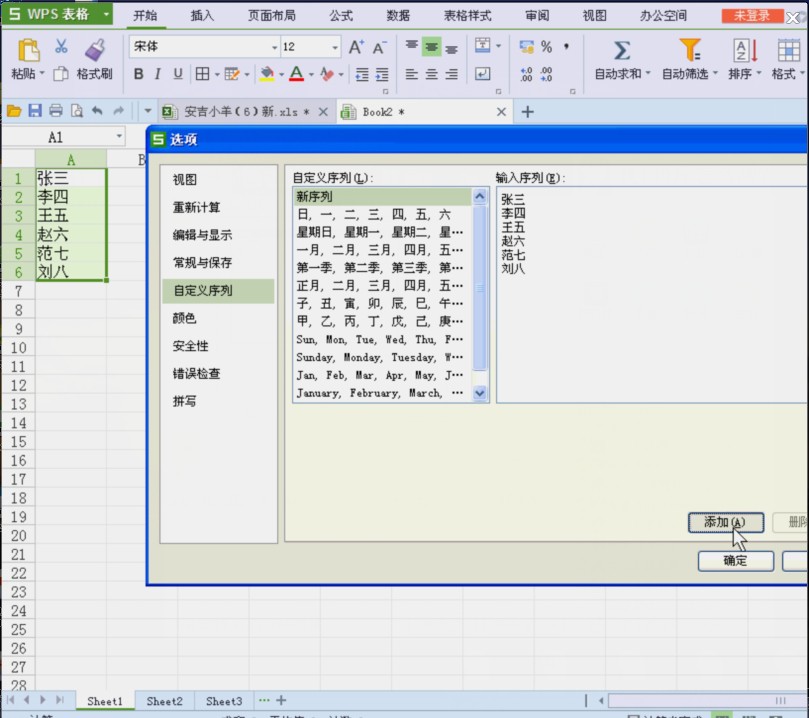Toggle the Underline formatting button
The width and height of the screenshot is (809, 718).
pos(178,74)
